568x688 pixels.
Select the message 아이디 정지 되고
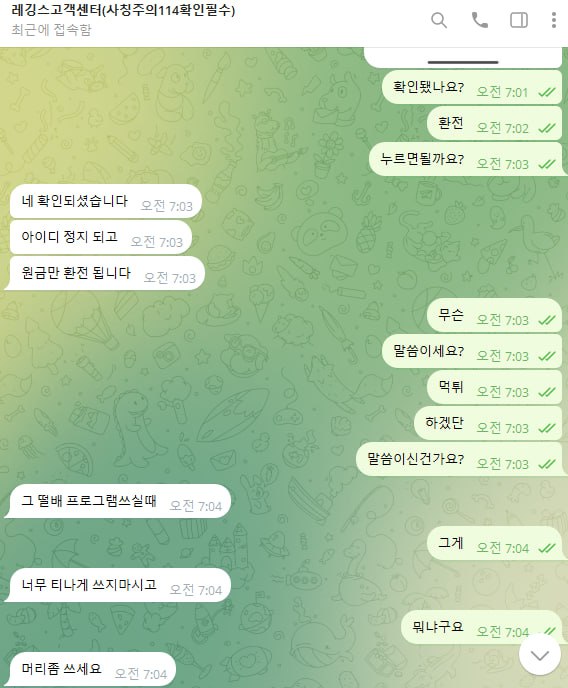[x=100, y=237]
